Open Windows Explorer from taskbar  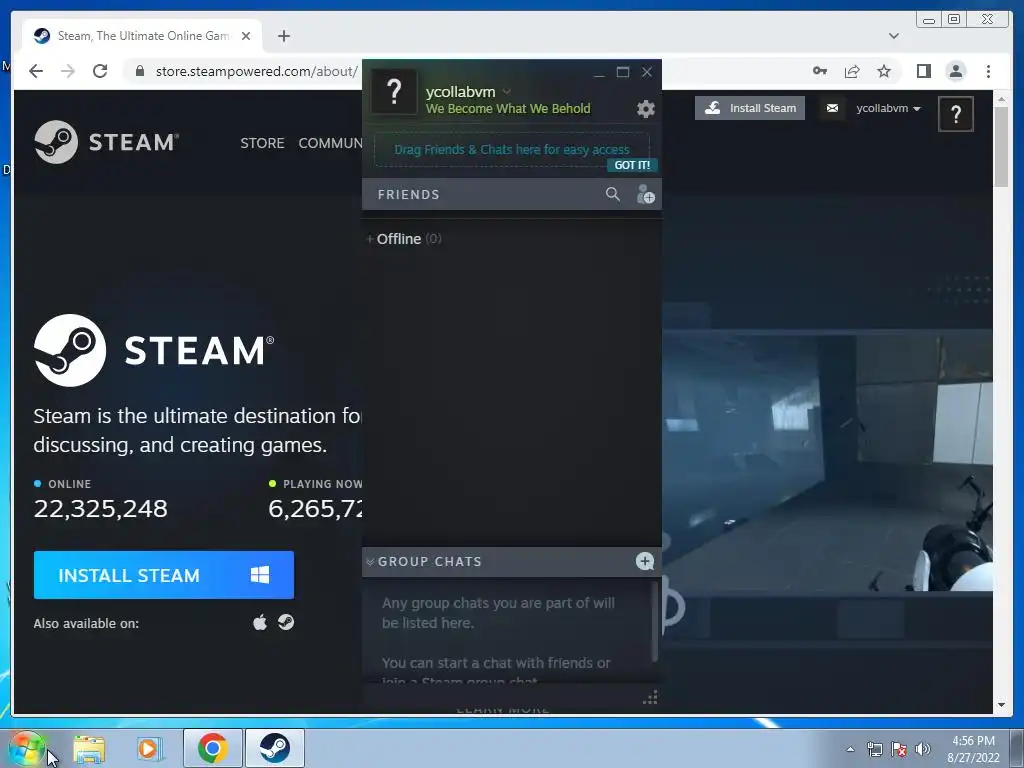(x=89, y=748)
